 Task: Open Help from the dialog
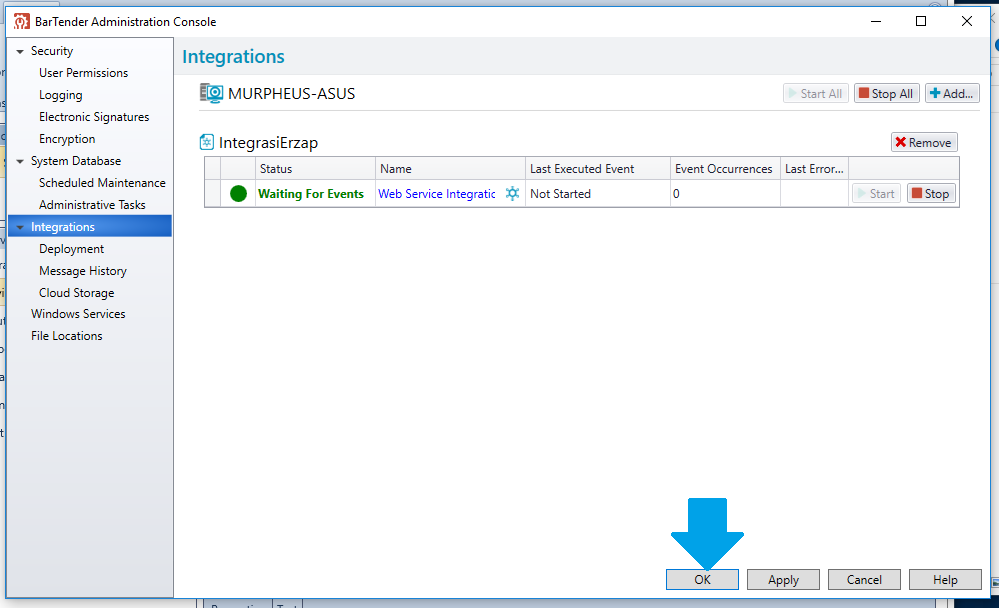(x=945, y=579)
